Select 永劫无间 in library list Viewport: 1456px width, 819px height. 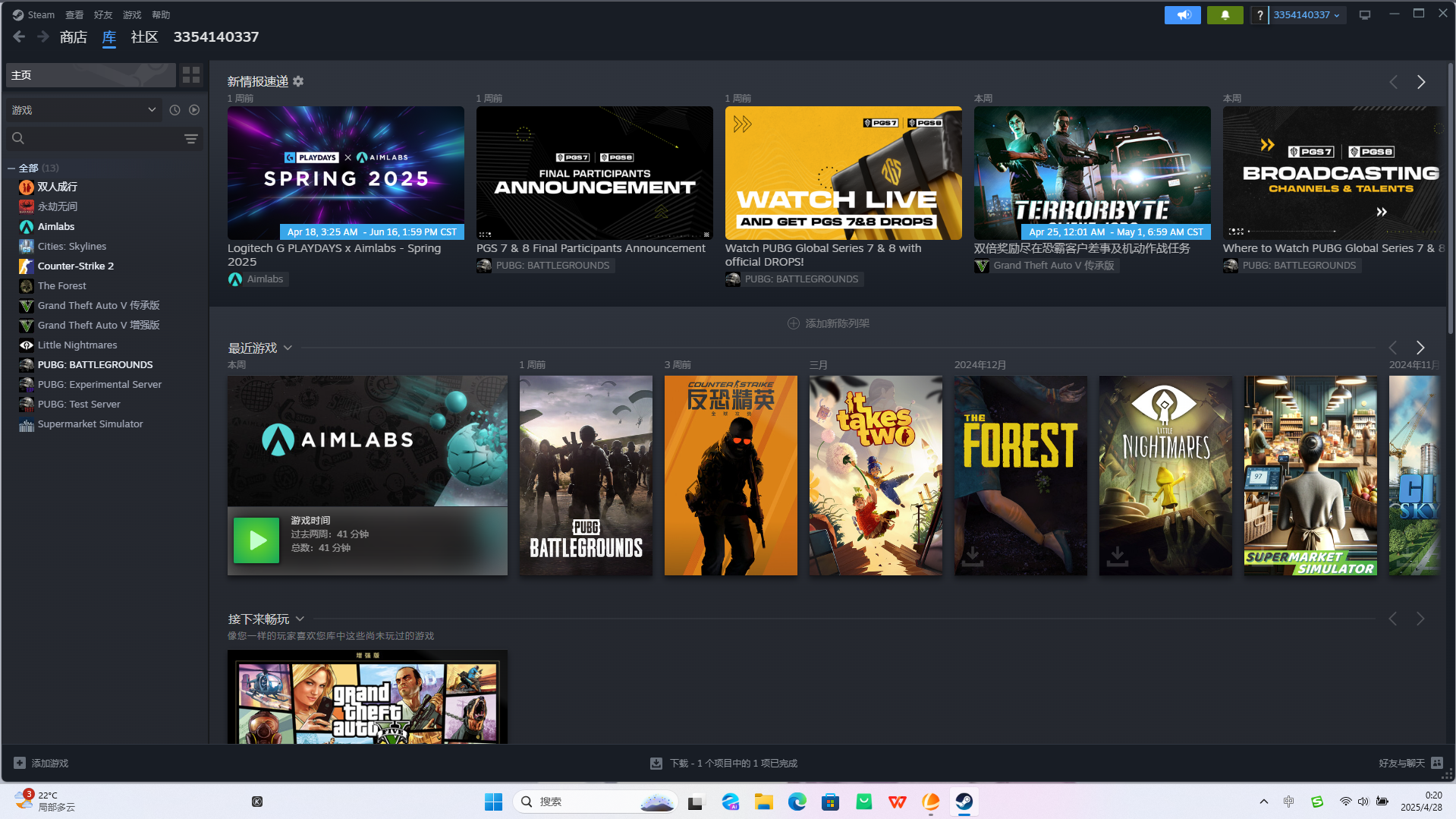[58, 206]
